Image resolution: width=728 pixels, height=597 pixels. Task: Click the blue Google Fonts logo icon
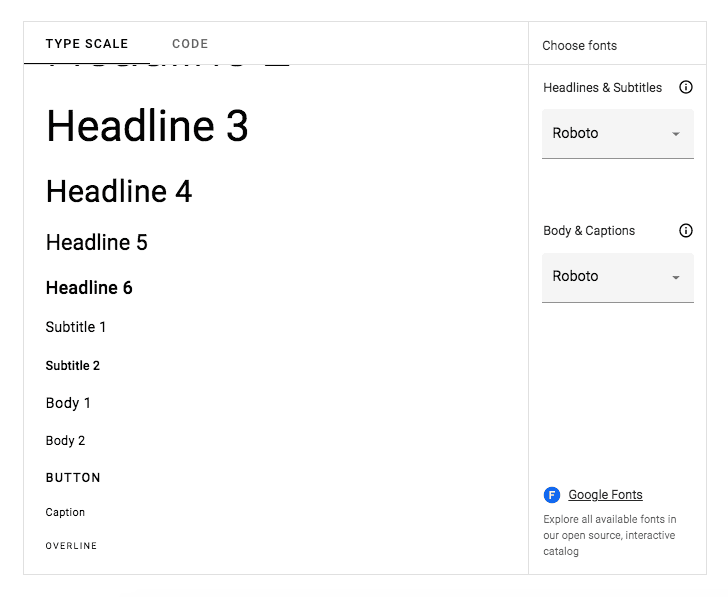point(552,495)
